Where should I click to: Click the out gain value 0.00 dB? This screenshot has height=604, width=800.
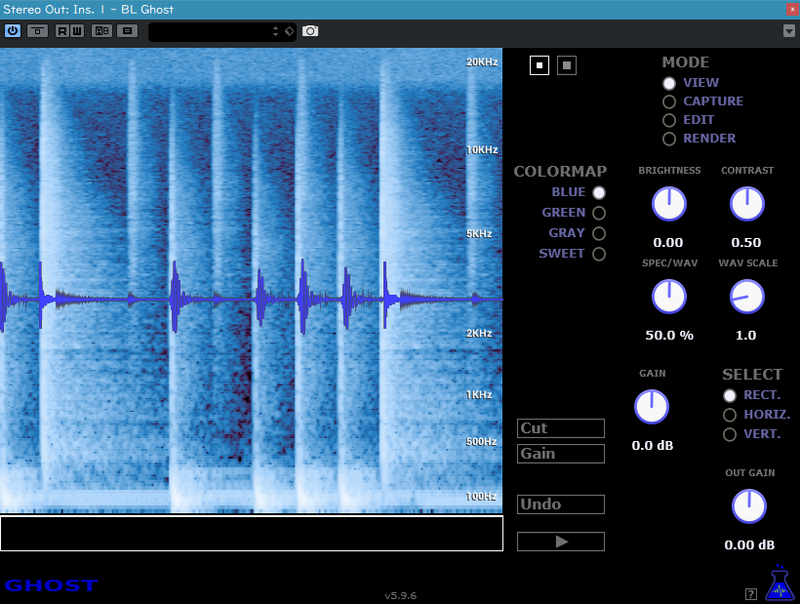pyautogui.click(x=749, y=545)
